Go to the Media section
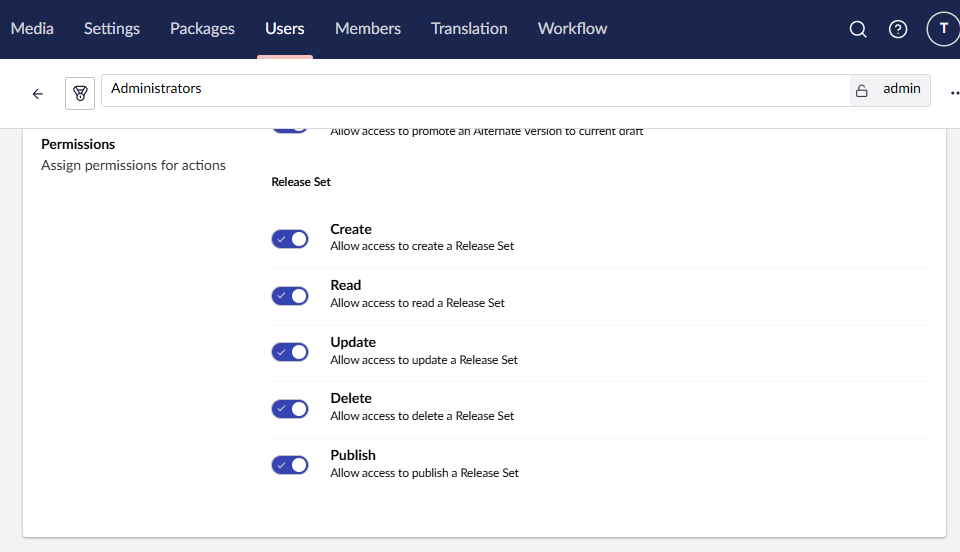This screenshot has width=960, height=552. [x=32, y=29]
